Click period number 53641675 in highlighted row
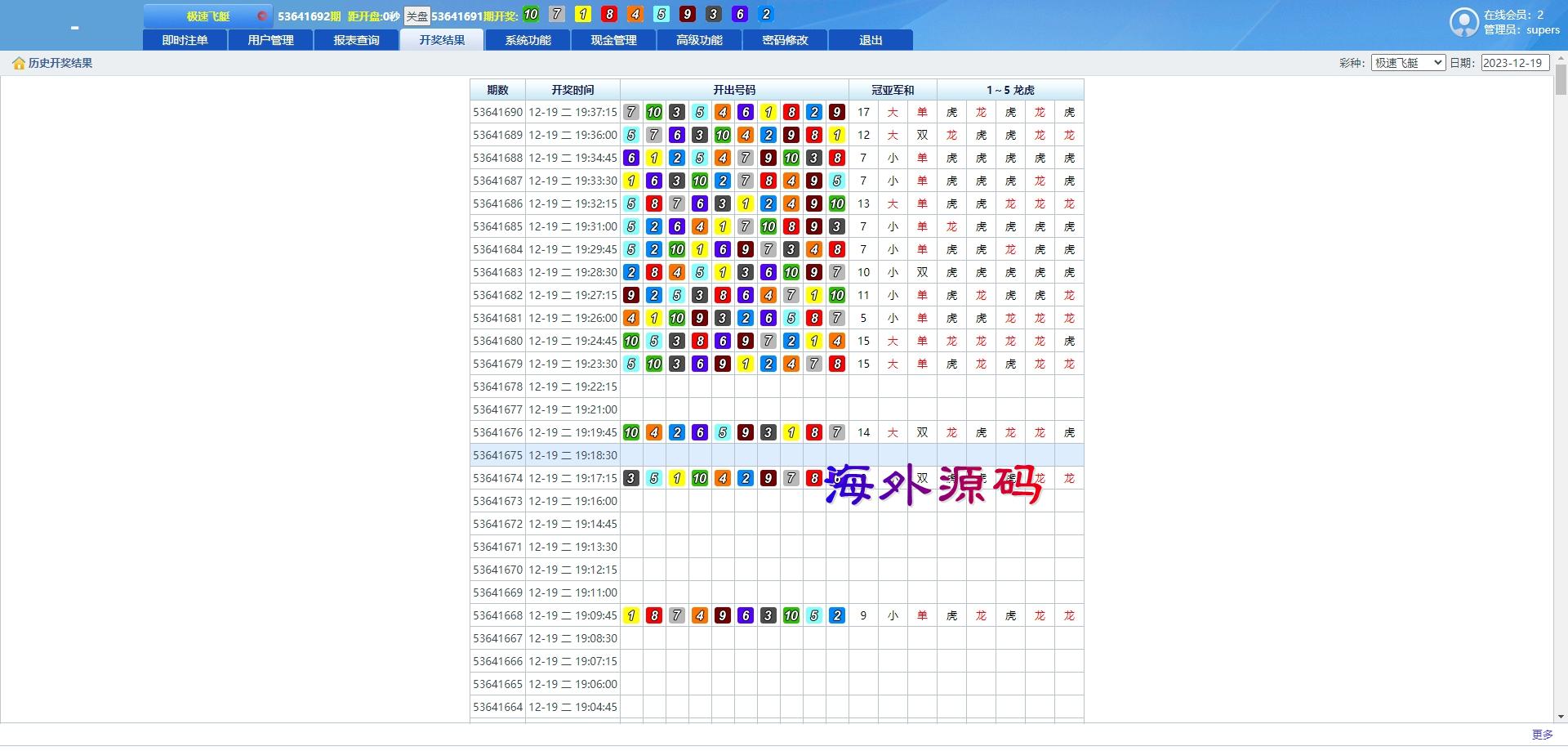1568x751 pixels. (x=497, y=455)
